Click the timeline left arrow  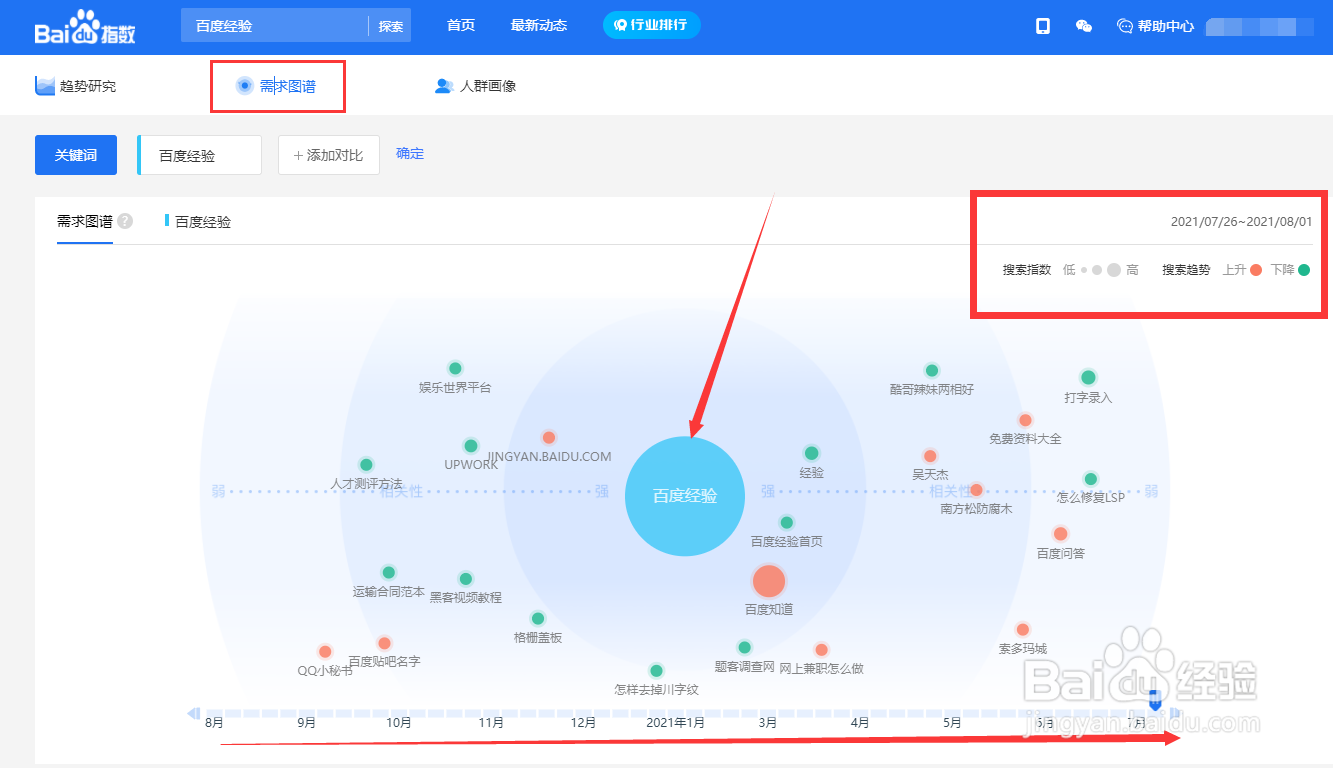click(193, 713)
